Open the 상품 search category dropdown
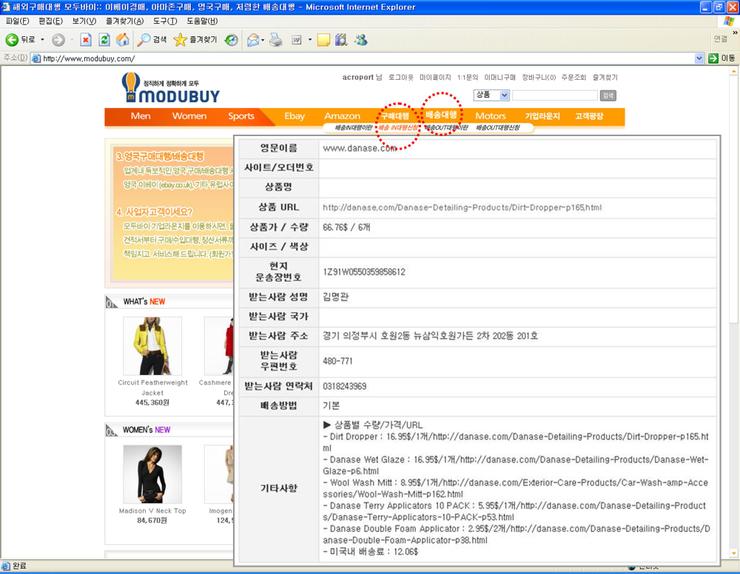Viewport: 740px width, 574px height. pyautogui.click(x=491, y=95)
